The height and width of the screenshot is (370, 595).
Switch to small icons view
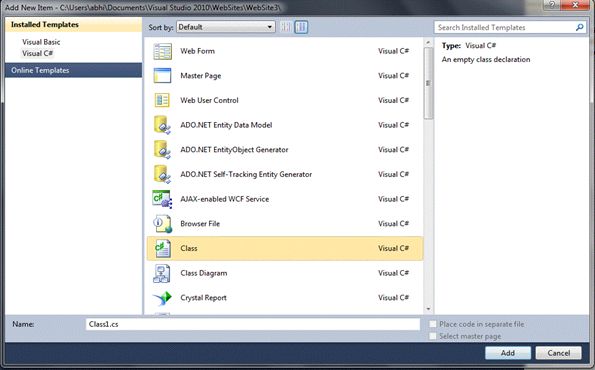[x=285, y=27]
